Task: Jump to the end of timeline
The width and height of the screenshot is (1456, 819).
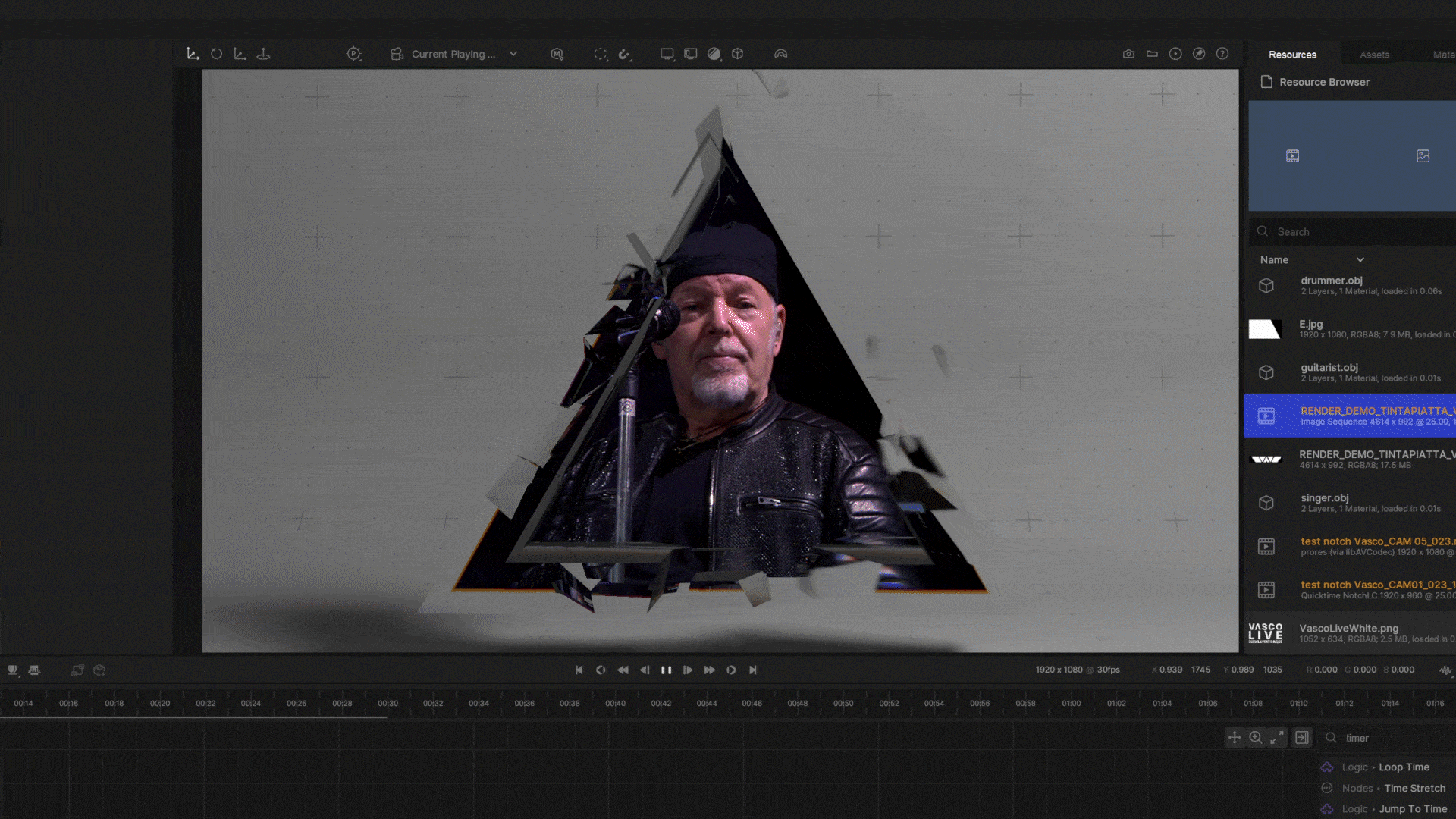Action: point(752,670)
